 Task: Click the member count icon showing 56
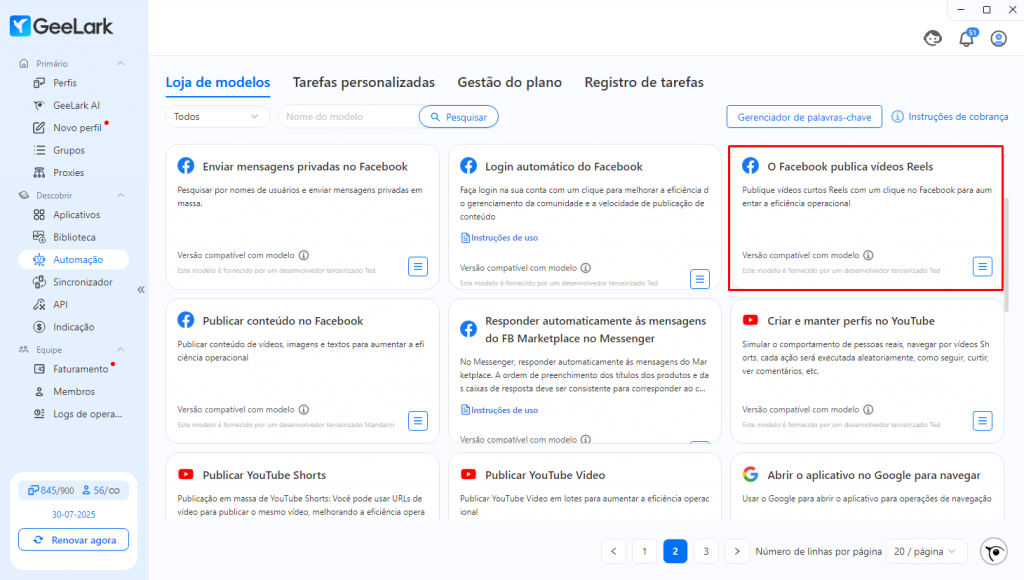tap(86, 490)
